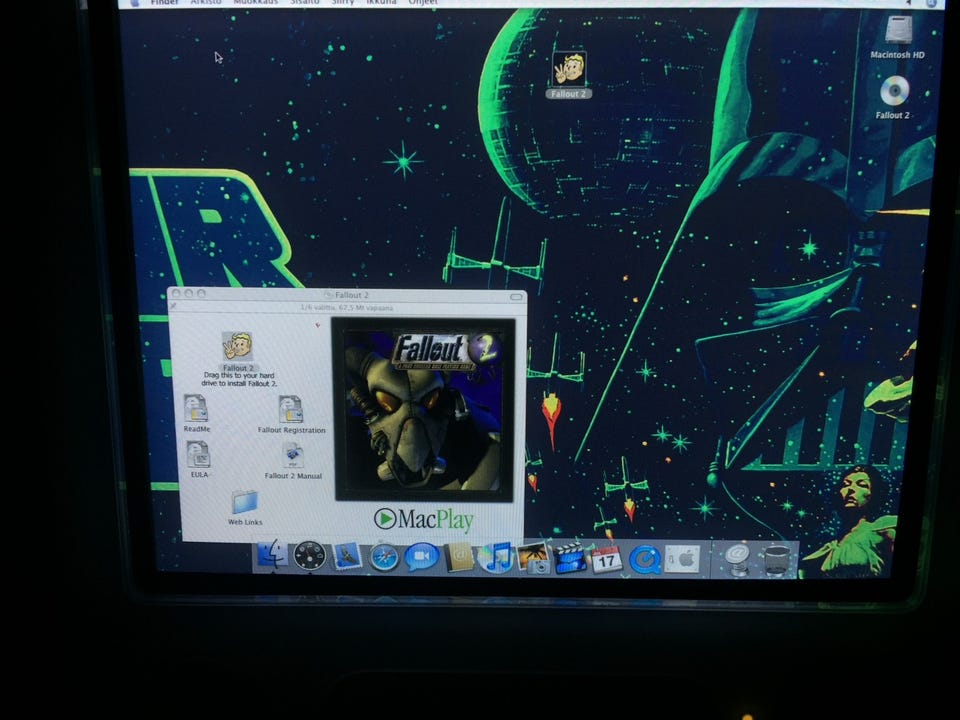Open the Siirry menu
Screen dimensions: 960x720
click(x=343, y=2)
